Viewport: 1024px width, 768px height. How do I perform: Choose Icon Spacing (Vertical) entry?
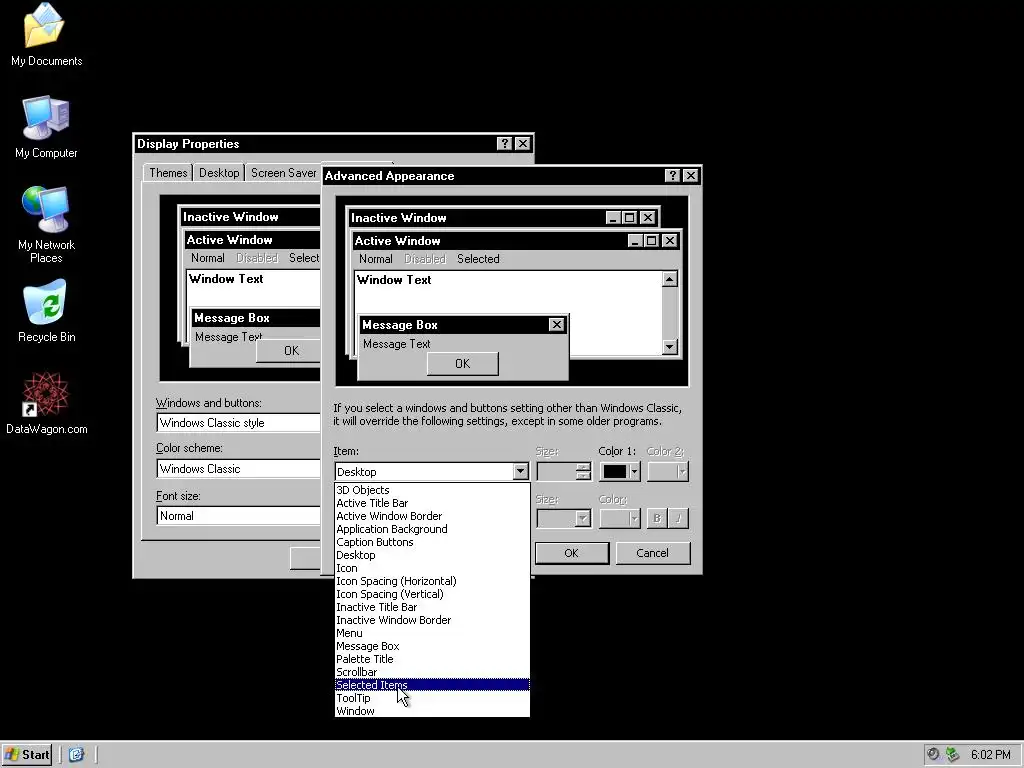(x=432, y=594)
